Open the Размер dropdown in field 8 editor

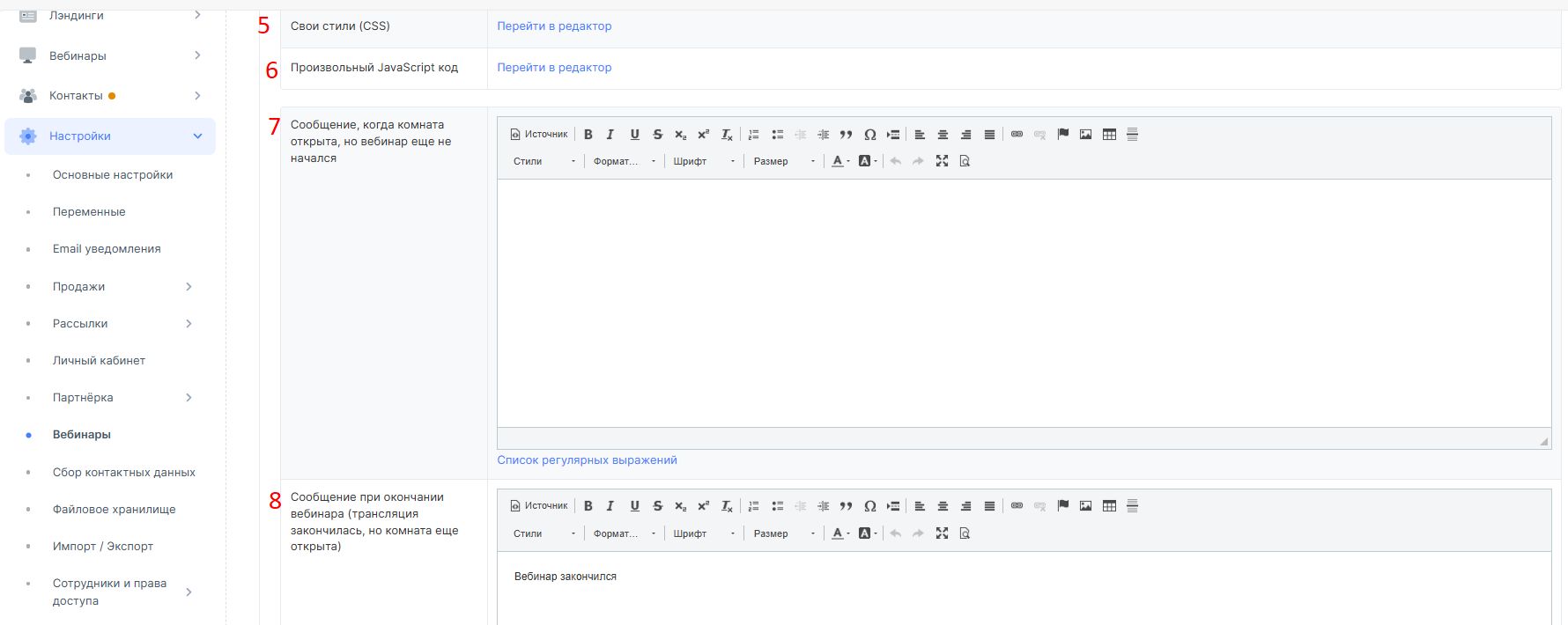[784, 533]
